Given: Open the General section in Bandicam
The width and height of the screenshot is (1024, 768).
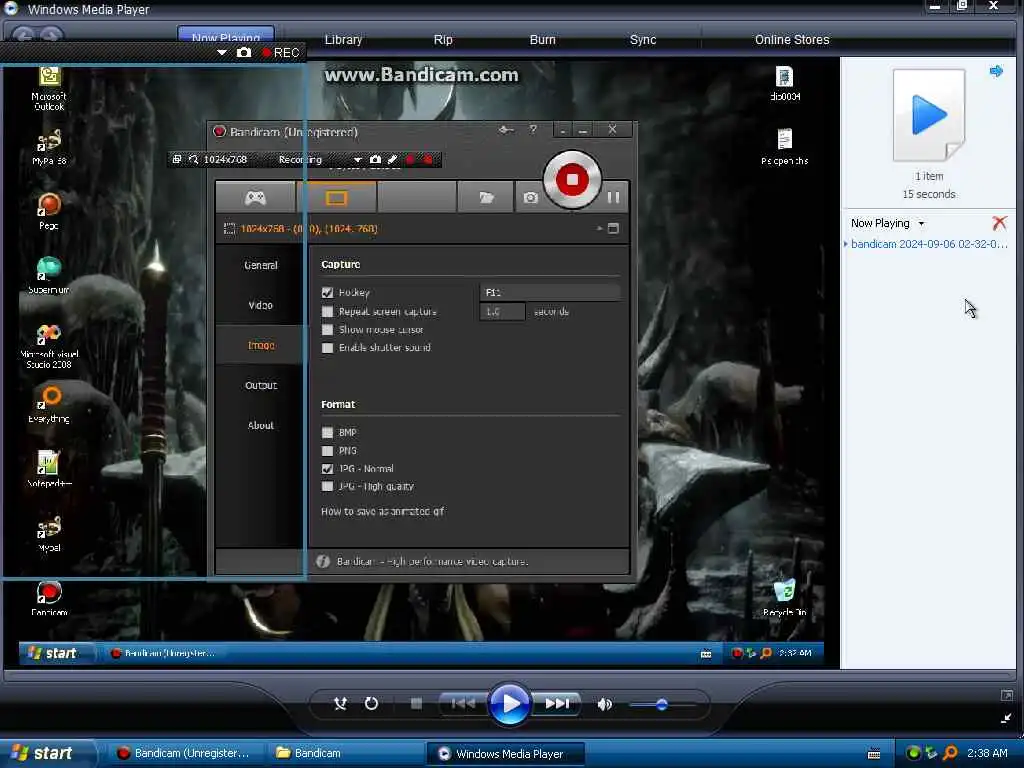Looking at the screenshot, I should 261,265.
